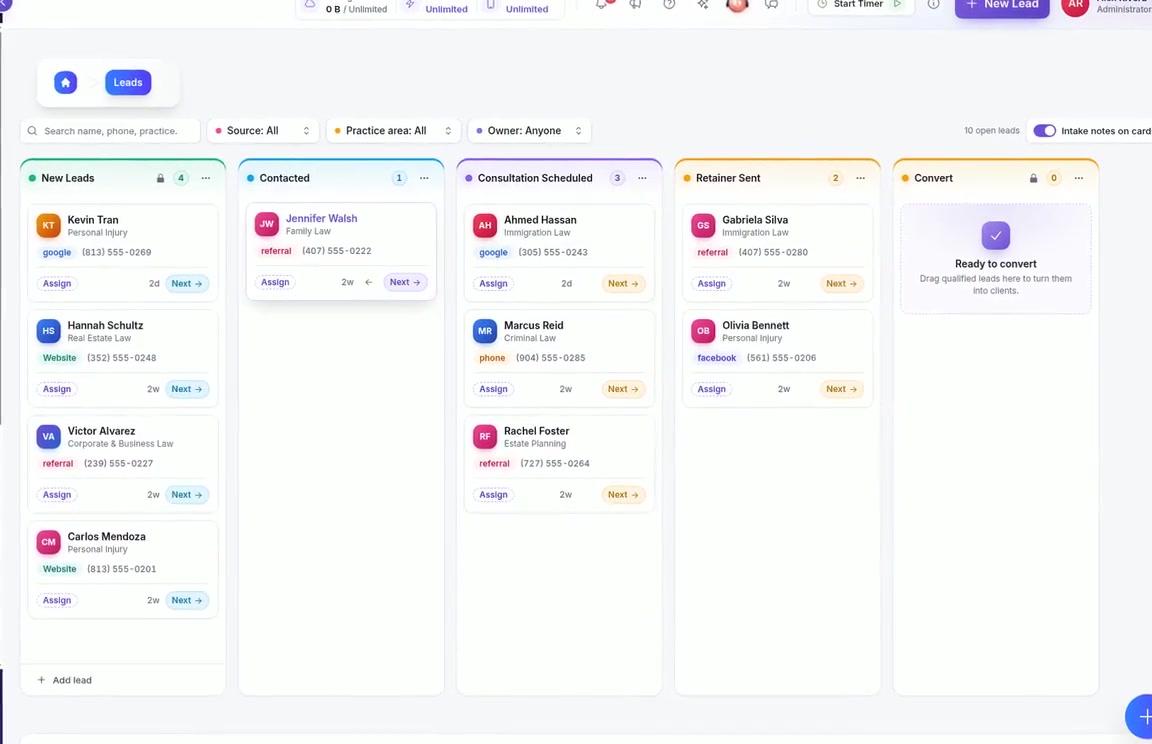Screen dimensions: 1152x744
Task: Assign Jennifer Walsh lead
Action: pos(275,282)
